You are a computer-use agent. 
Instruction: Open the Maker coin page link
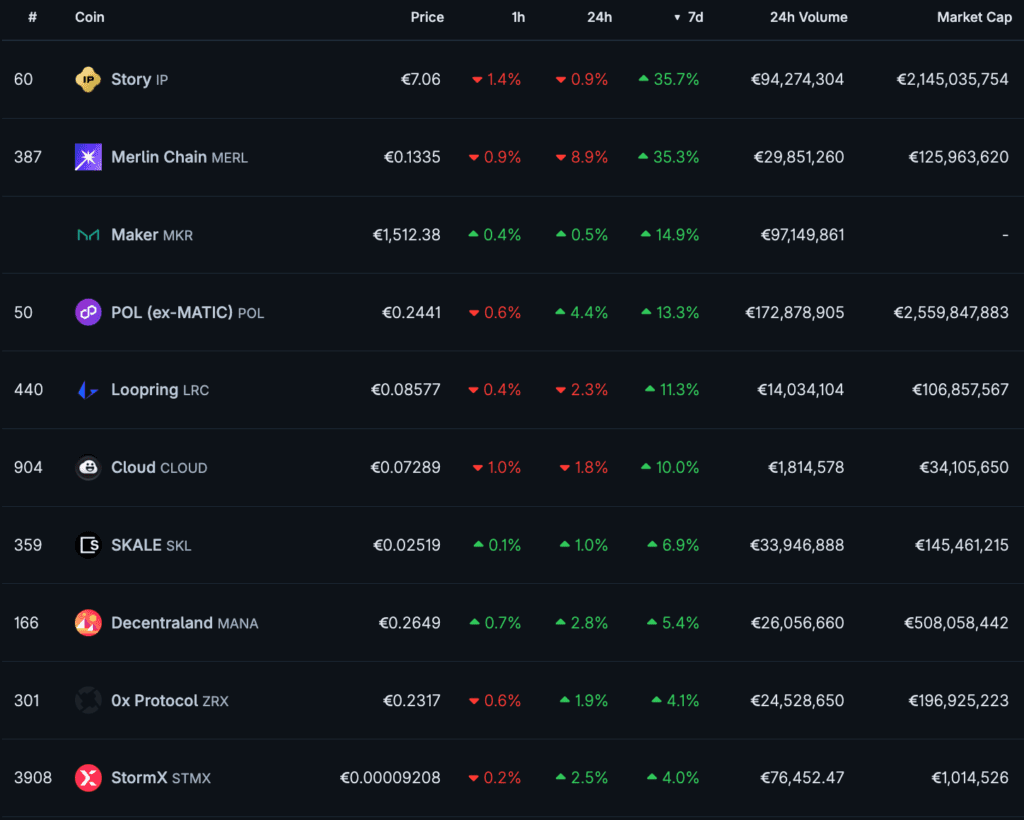[x=152, y=235]
